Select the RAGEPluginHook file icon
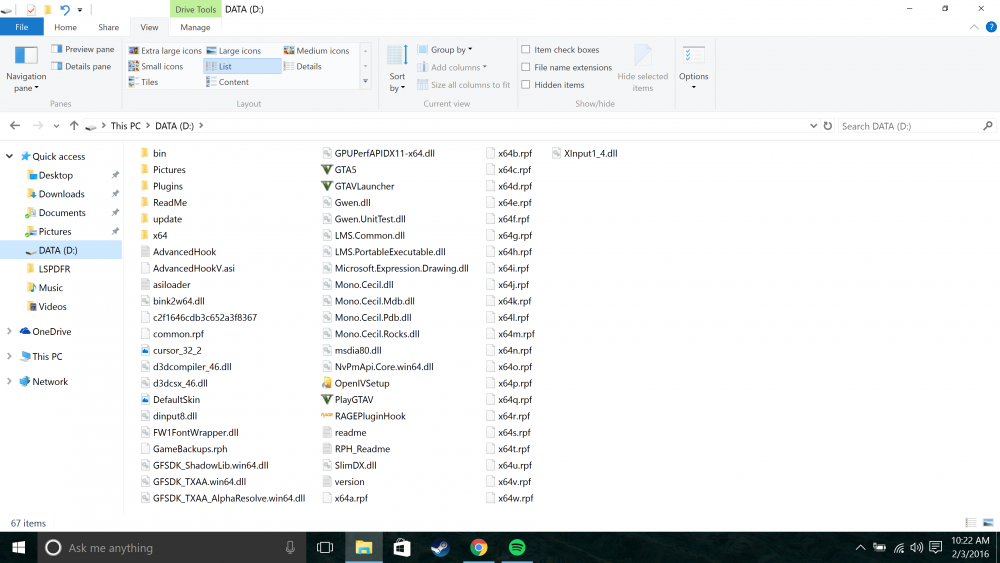This screenshot has width=1000, height=563. 327,416
